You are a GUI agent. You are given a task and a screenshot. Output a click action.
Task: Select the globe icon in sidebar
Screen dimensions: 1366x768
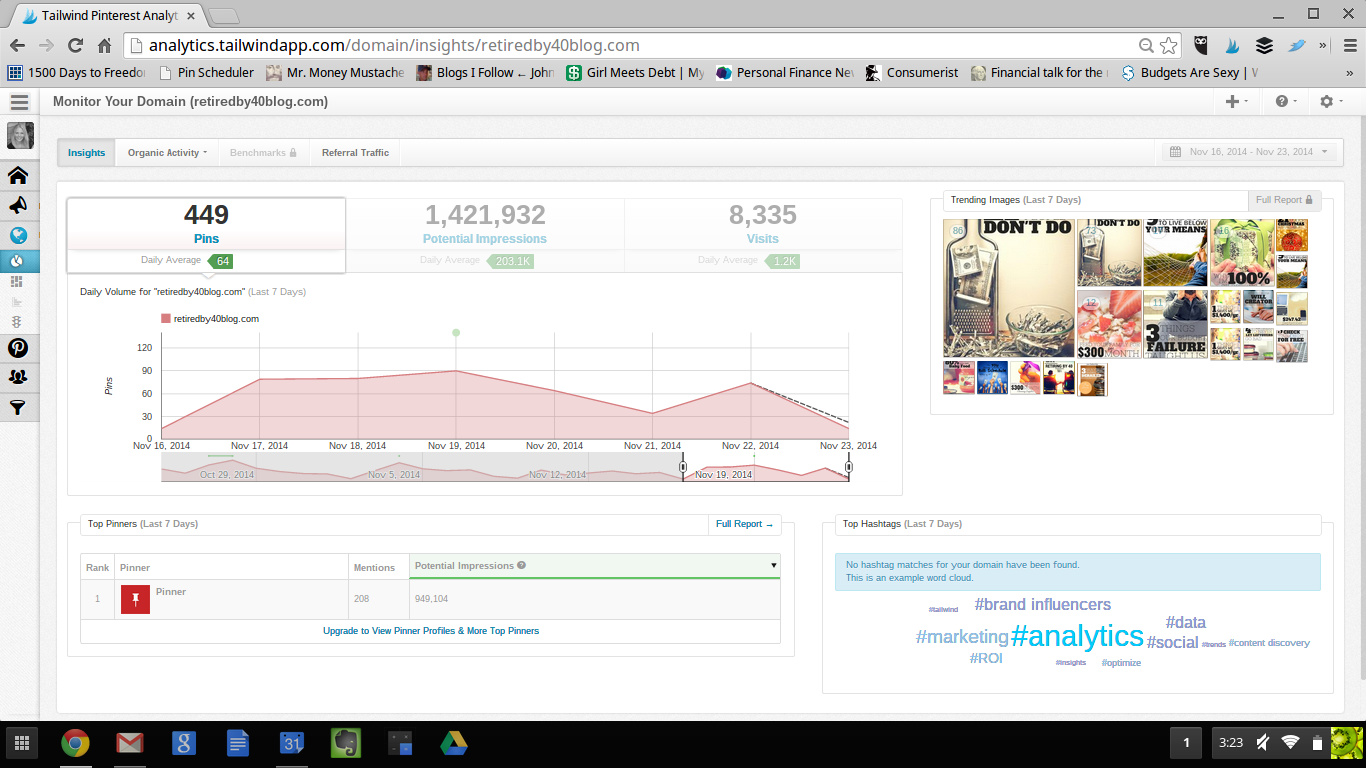pyautogui.click(x=18, y=236)
